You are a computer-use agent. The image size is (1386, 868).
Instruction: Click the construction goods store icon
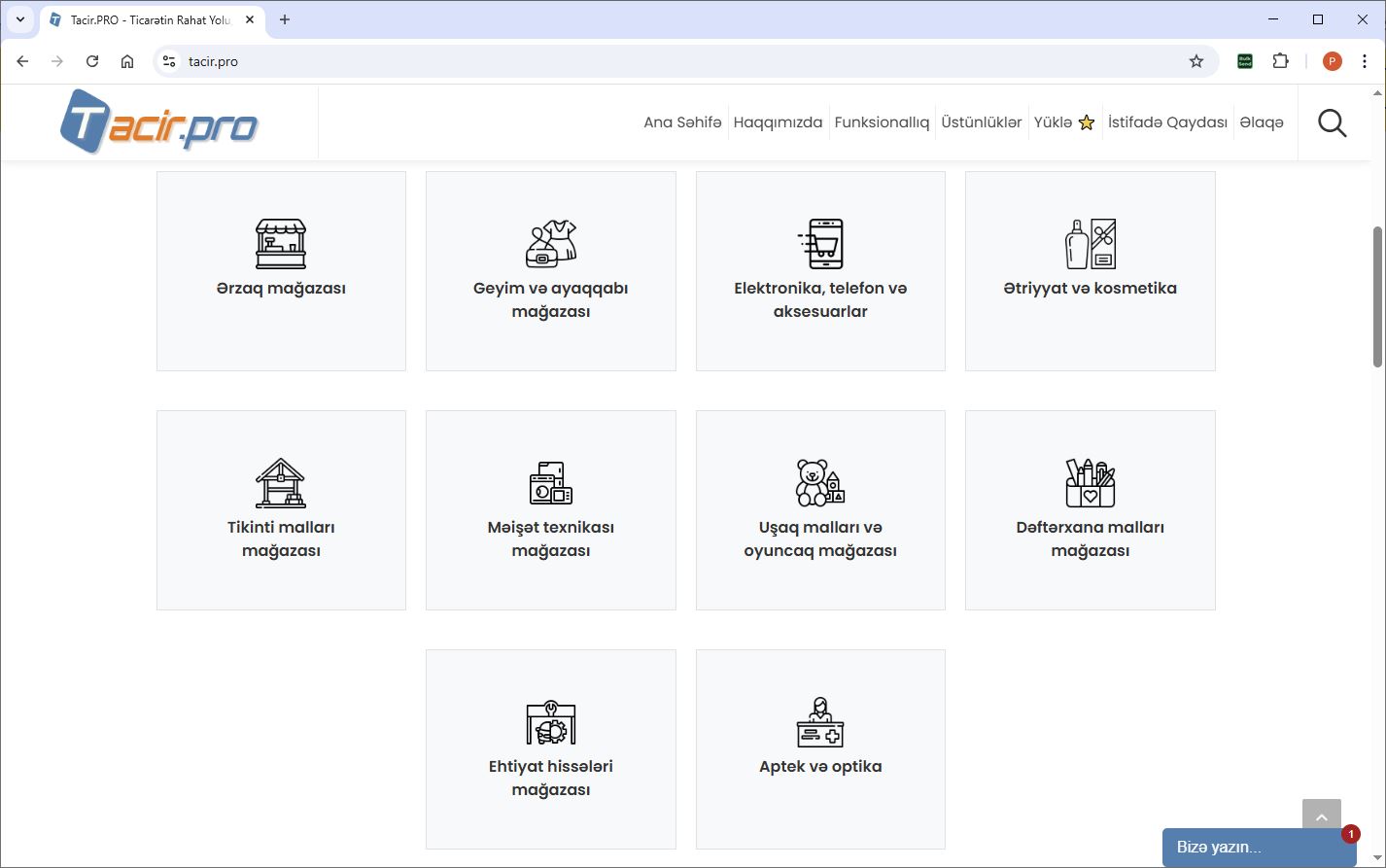coord(281,483)
